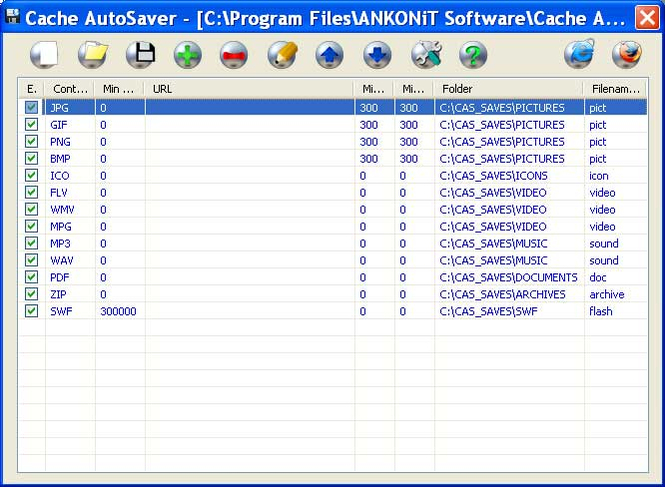
Task: Remove selected rule (red minus)
Action: pos(234,55)
